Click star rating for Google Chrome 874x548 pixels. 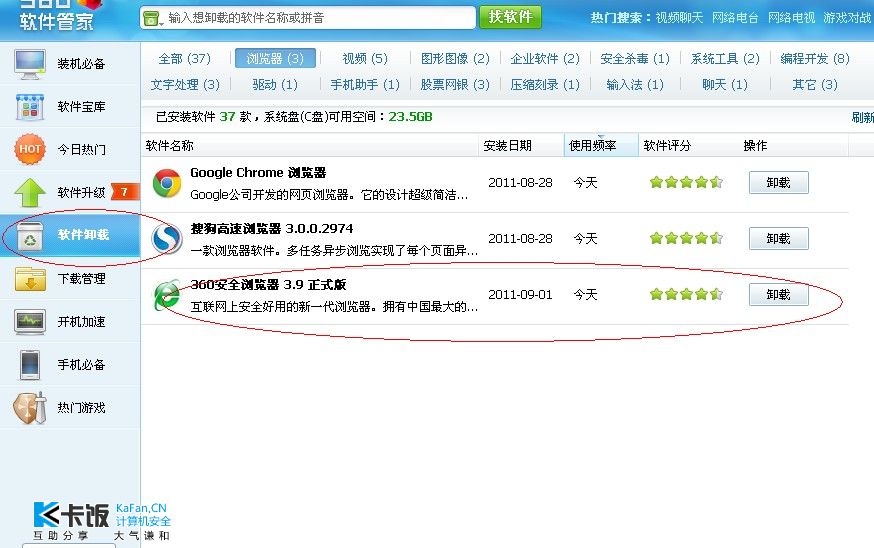[x=686, y=182]
